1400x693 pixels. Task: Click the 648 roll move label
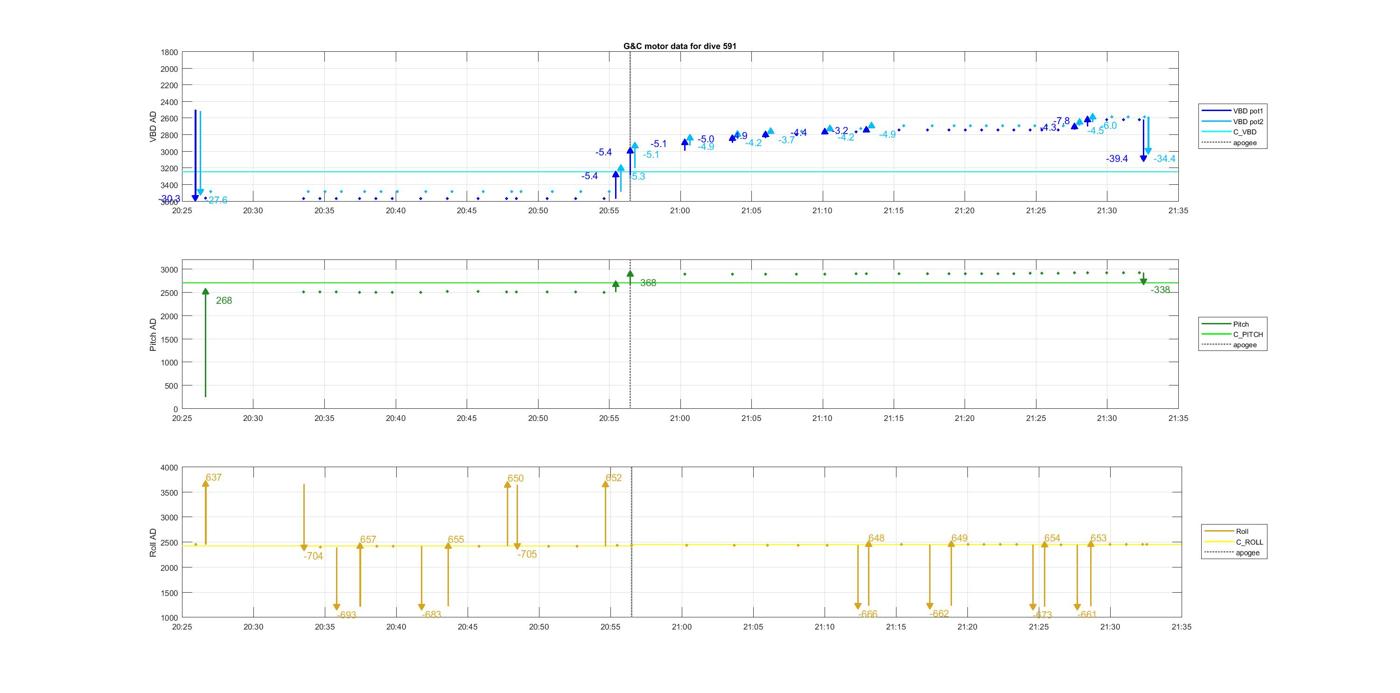(876, 539)
